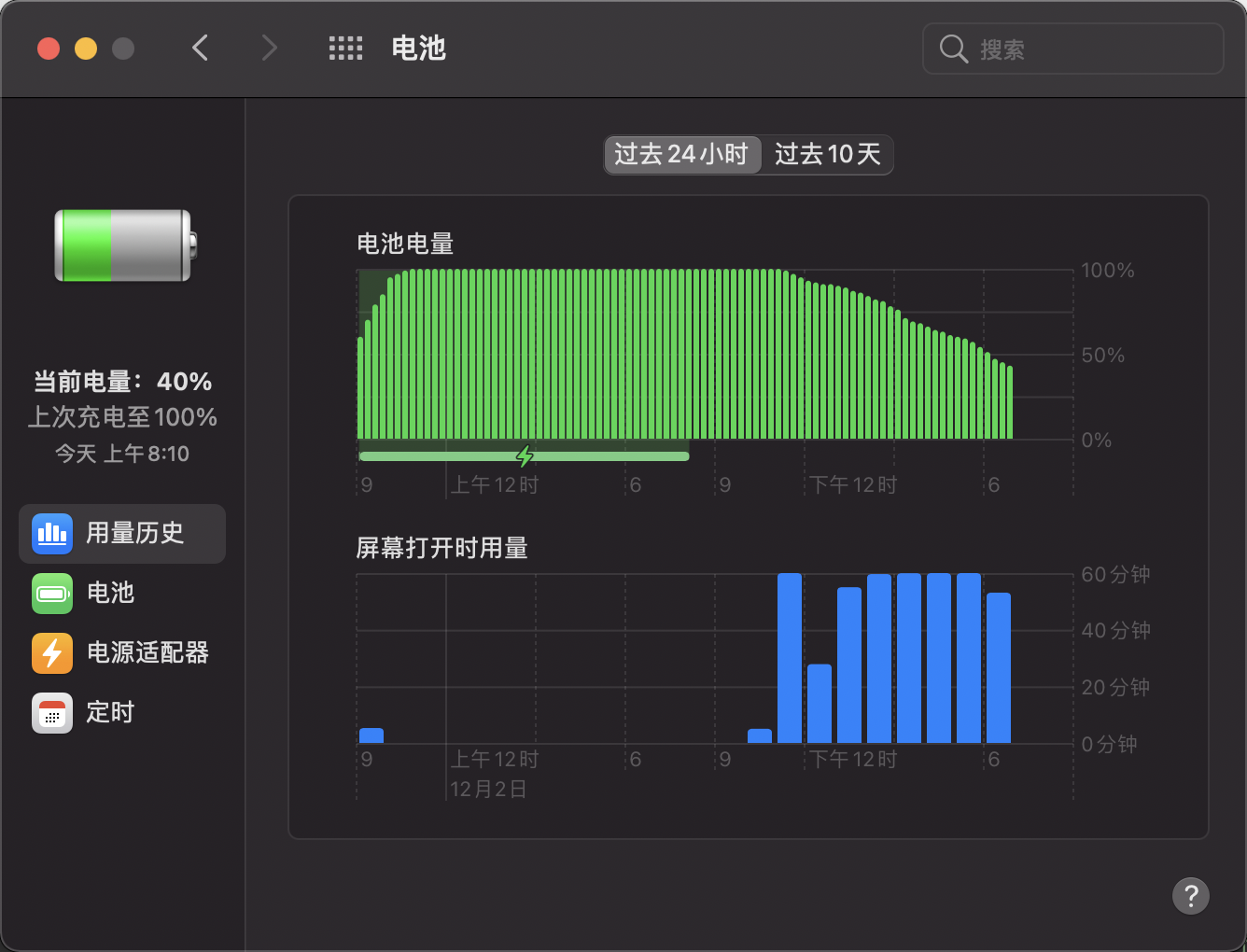The image size is (1247, 952).
Task: Click the 当前电量: 40% status text
Action: click(122, 382)
